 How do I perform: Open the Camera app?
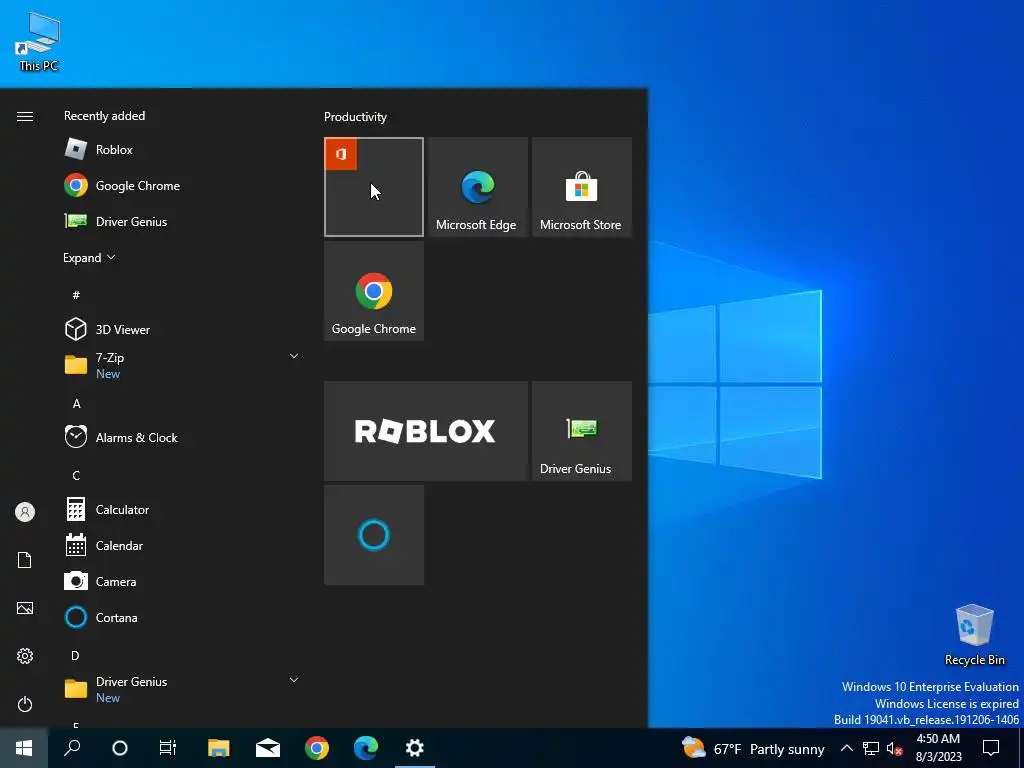coord(181,581)
